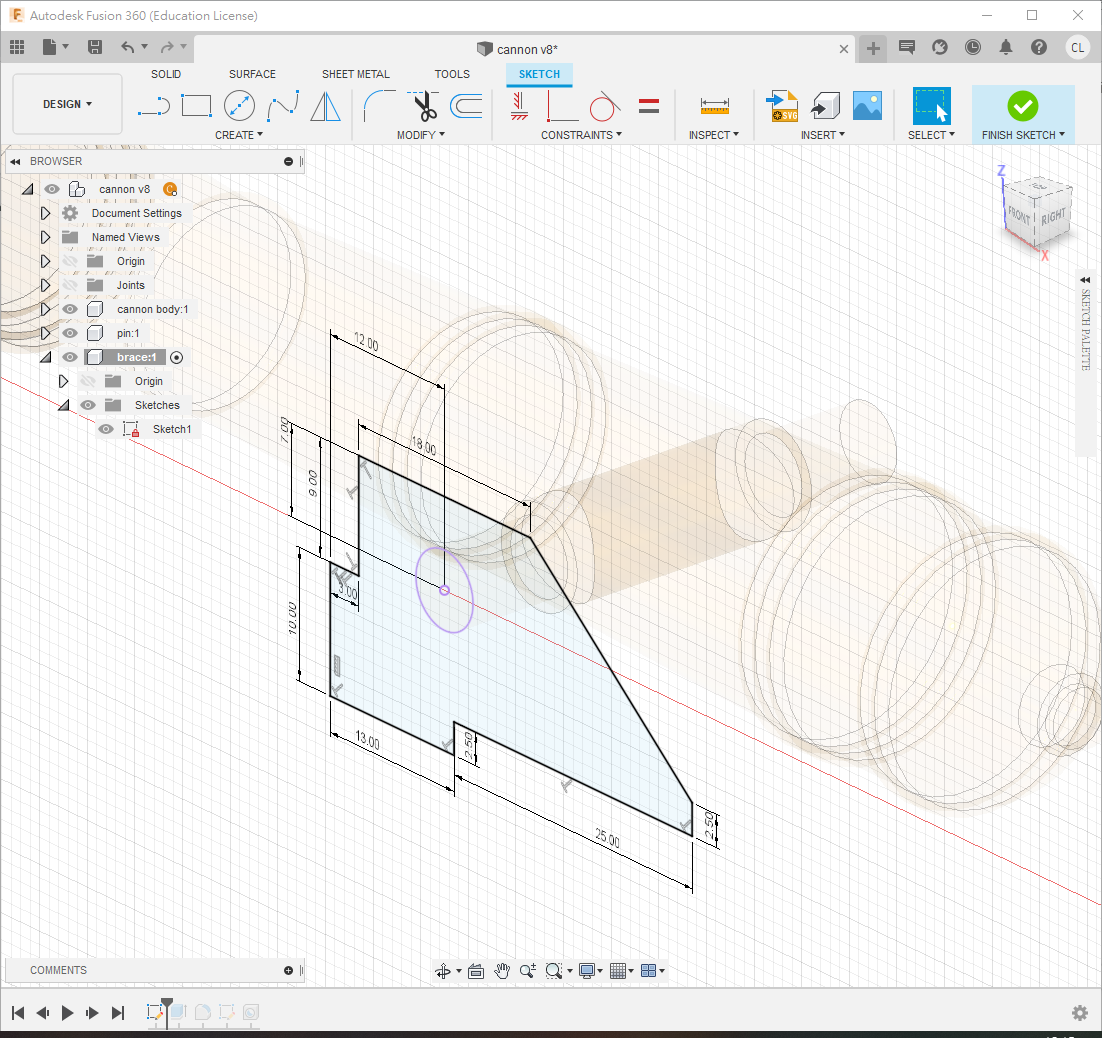Hide the cannon body:1 component
This screenshot has height=1038, width=1102.
(x=70, y=309)
